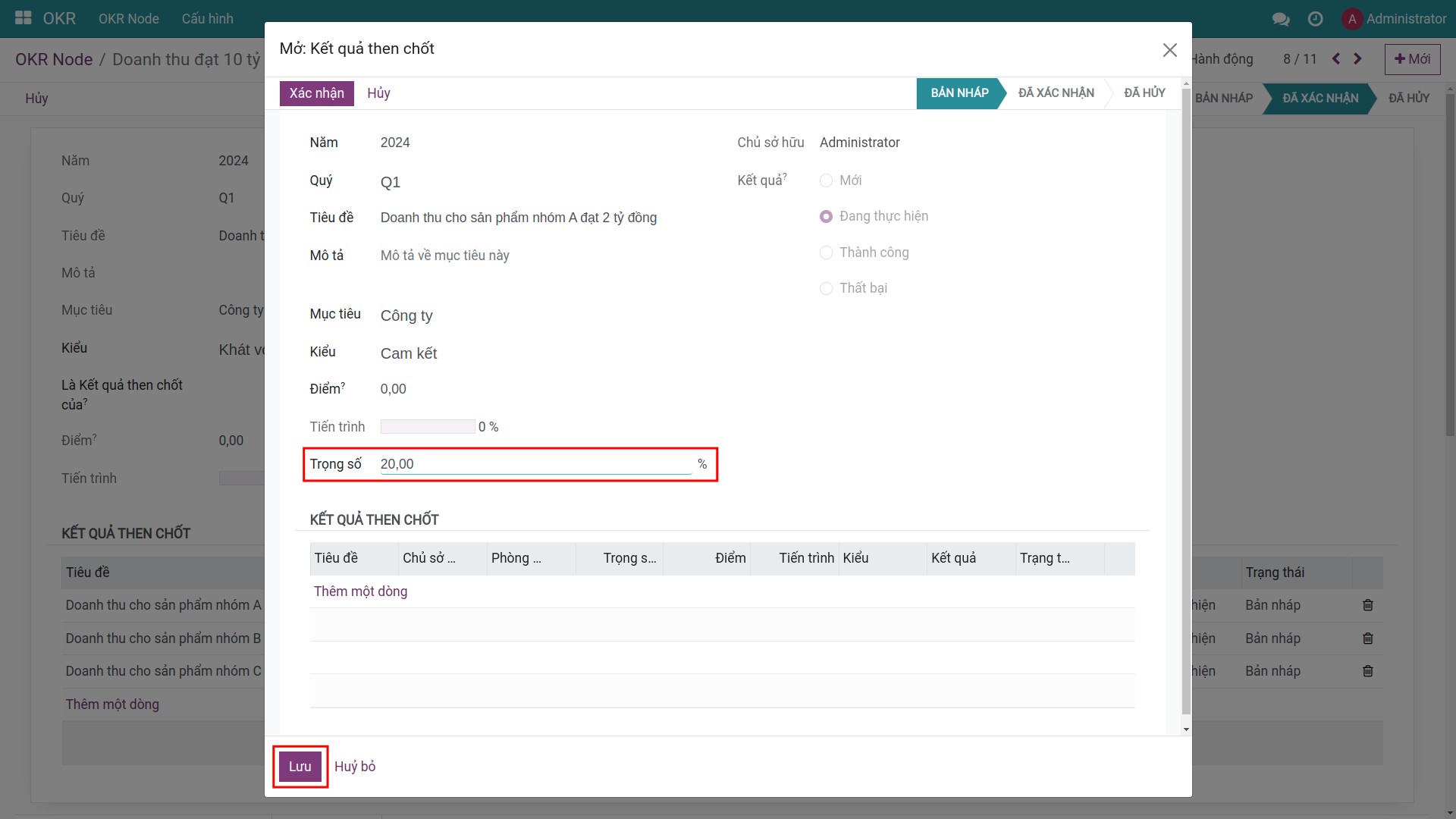Delete the second key result row
This screenshot has height=819, width=1456.
[1367, 639]
